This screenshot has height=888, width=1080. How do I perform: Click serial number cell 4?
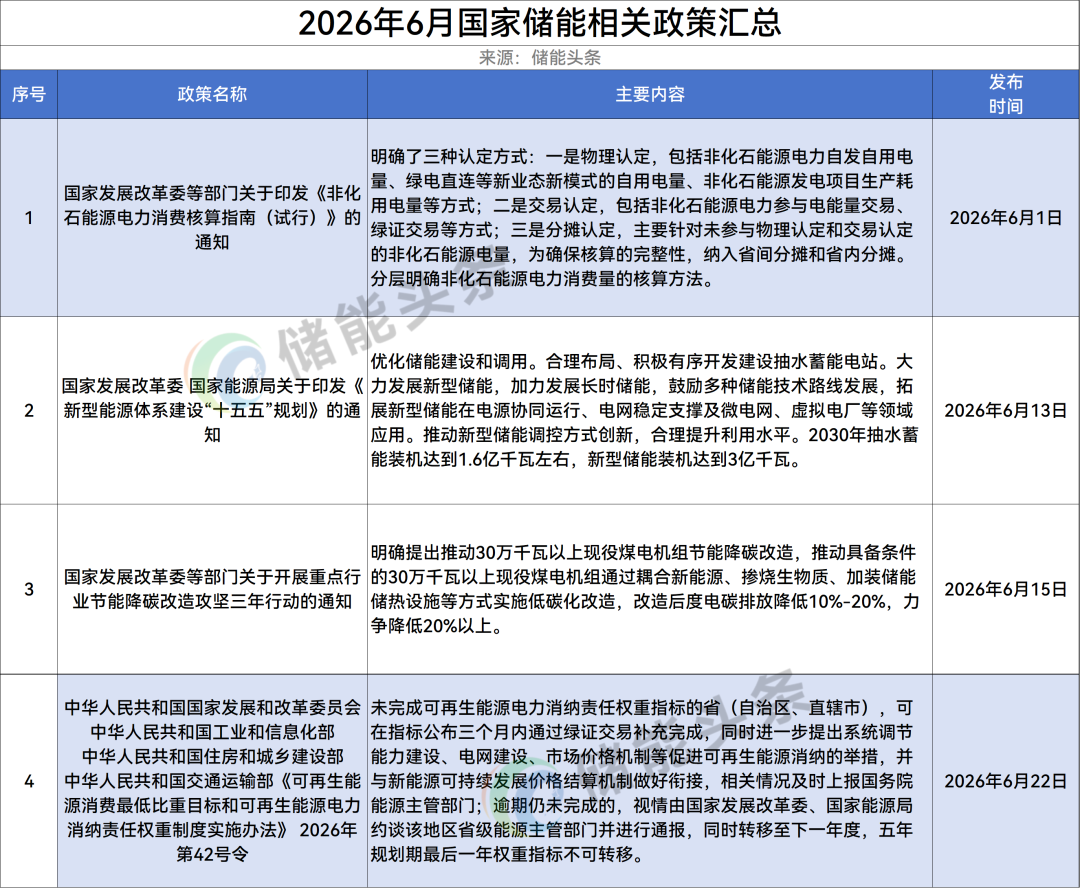click(x=29, y=781)
